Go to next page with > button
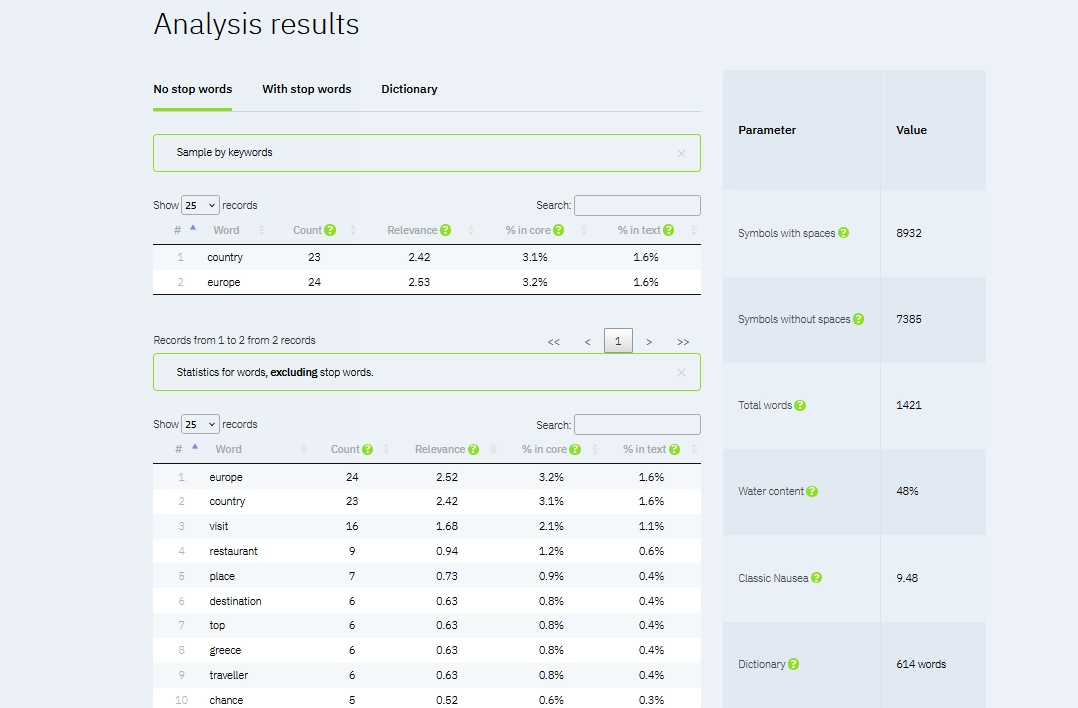 point(649,342)
